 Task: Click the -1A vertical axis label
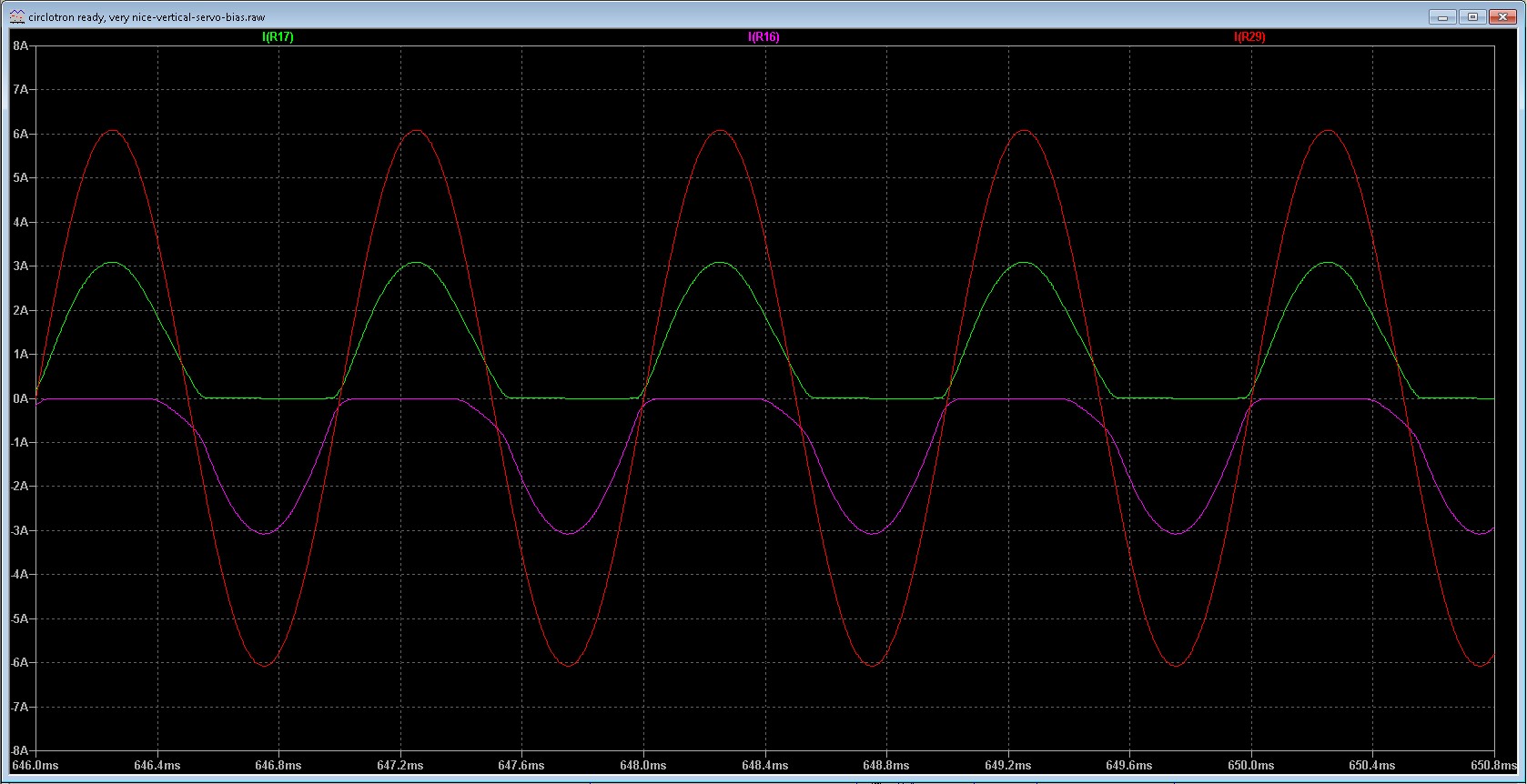pos(19,443)
